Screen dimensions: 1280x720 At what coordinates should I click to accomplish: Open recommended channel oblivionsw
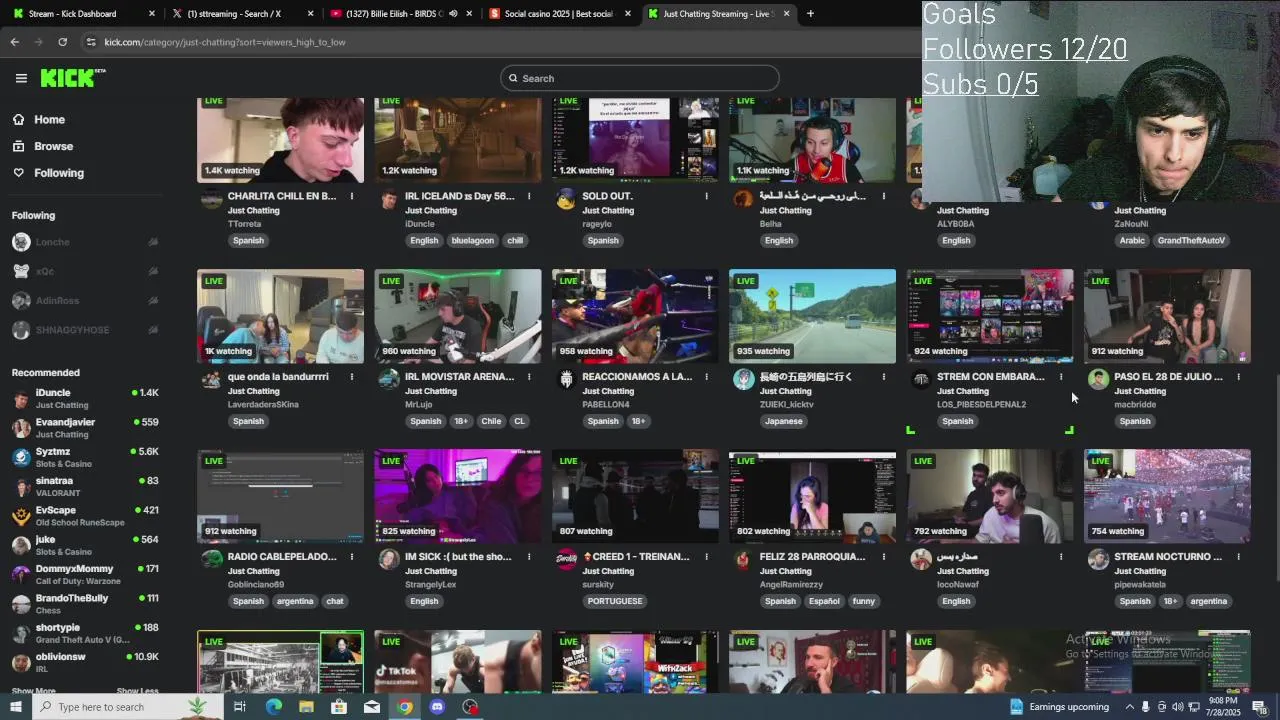(85, 662)
